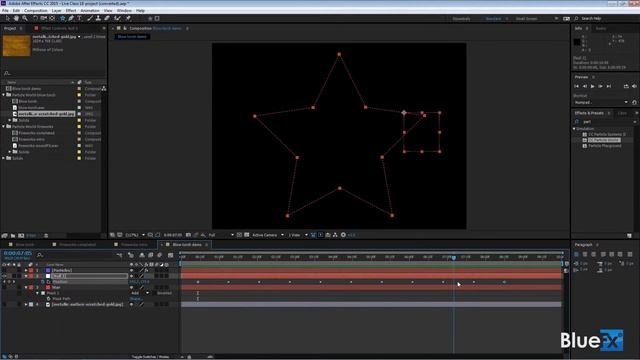The height and width of the screenshot is (360, 640).
Task: Select the Zoom tool in toolbar
Action: (x=25, y=18)
